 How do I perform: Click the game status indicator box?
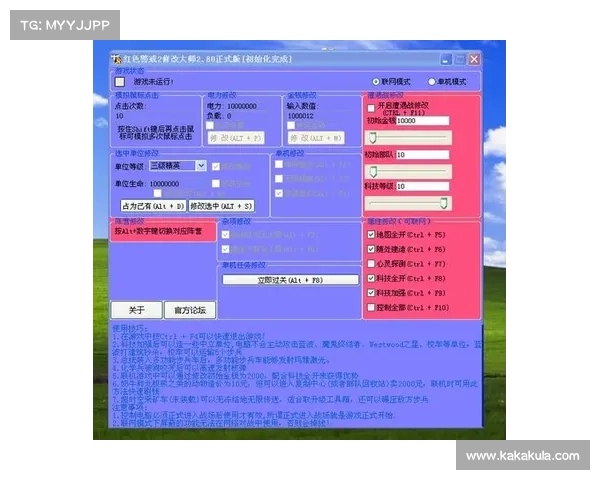click(x=120, y=82)
